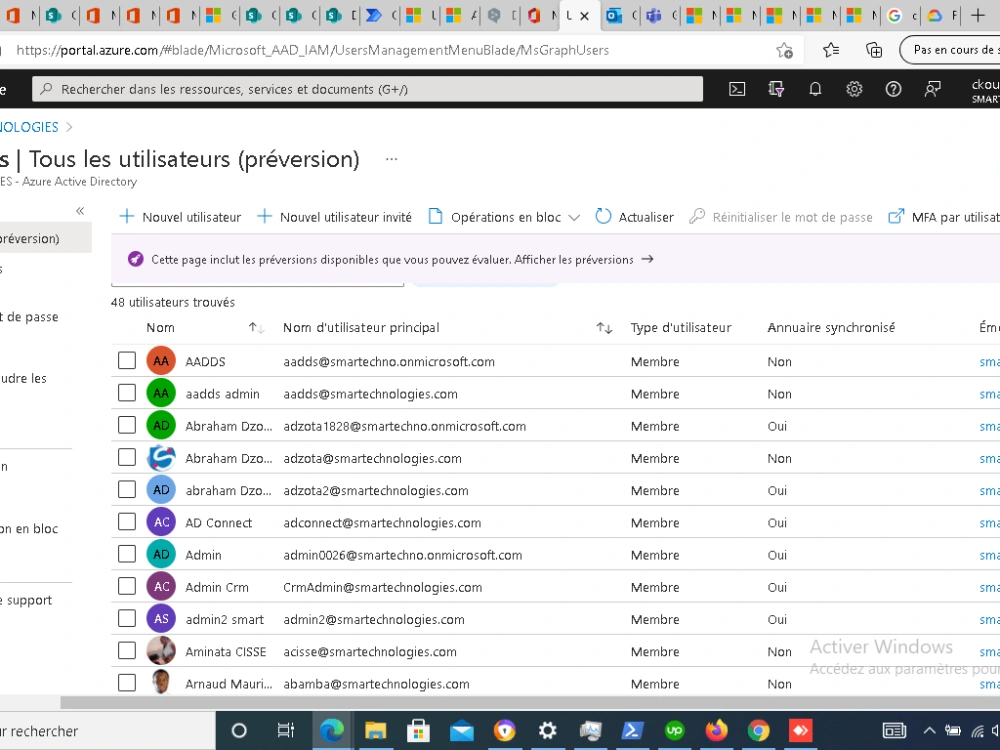Check adzota@smartechnologies.com row checkbox
Screen dimensions: 1000x750
coord(127,457)
